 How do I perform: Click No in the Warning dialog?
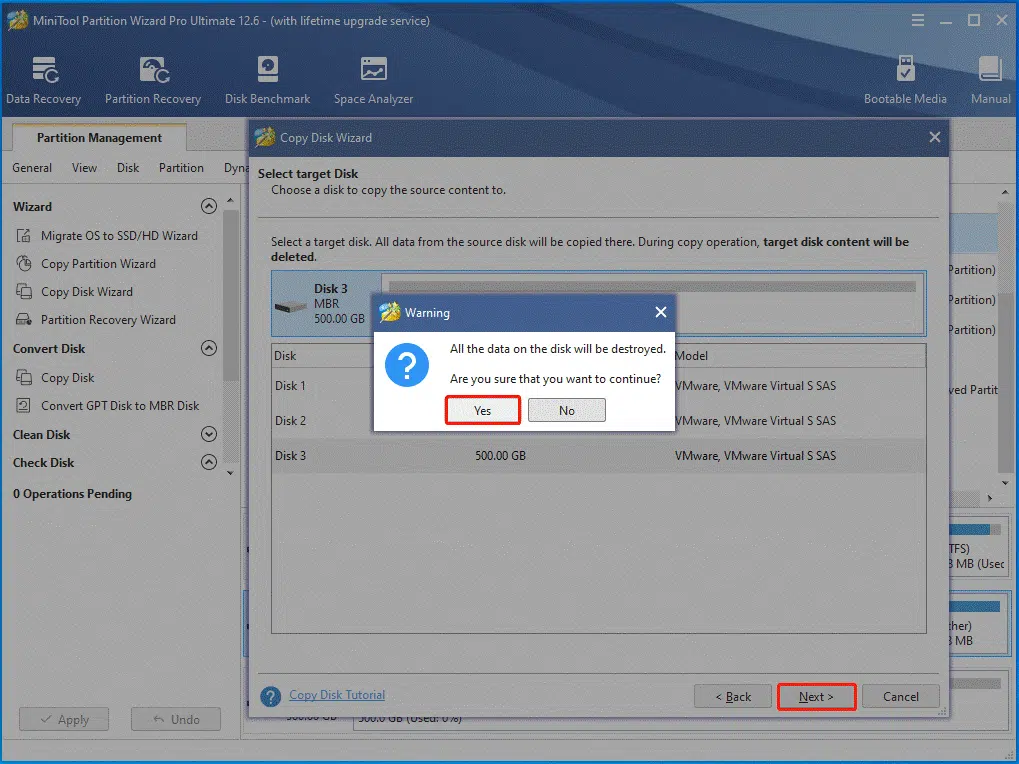567,410
